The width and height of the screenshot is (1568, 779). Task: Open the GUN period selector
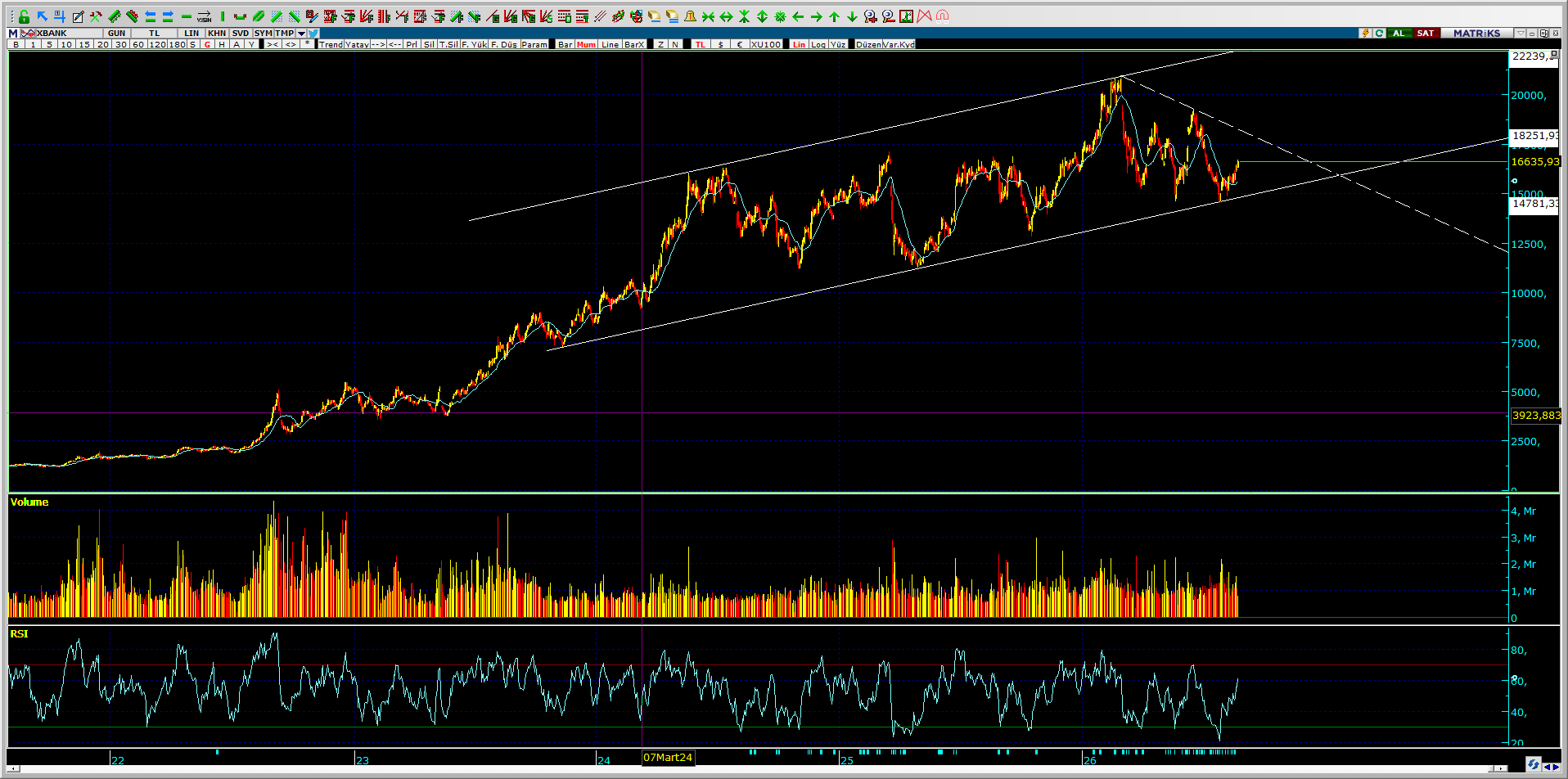[116, 34]
